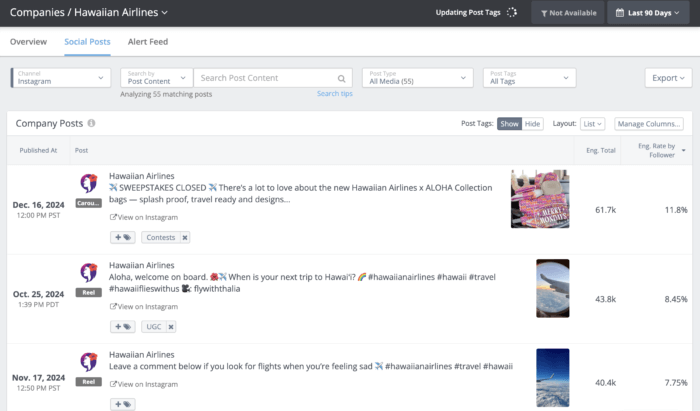Click the sort arrow on Eng. Rate by Follower
This screenshot has height=411, width=700.
tap(683, 150)
